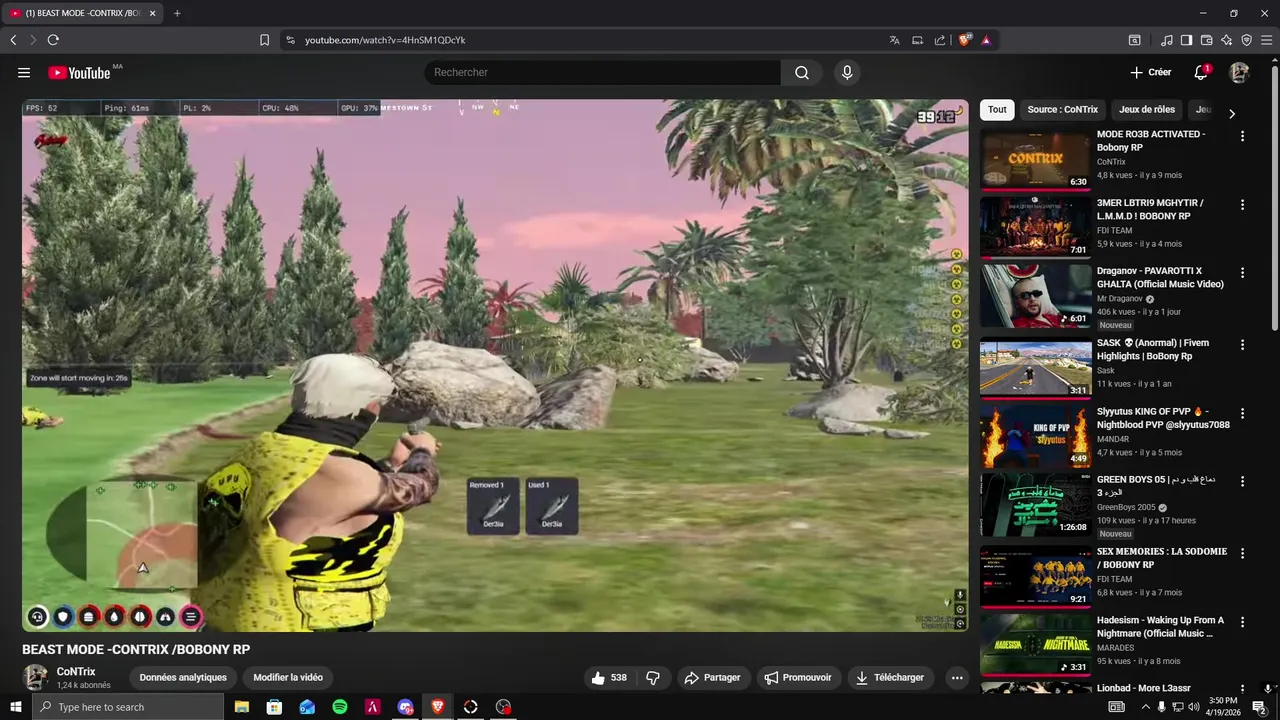Go back with browser back arrow
This screenshot has height=720, width=1280.
point(13,40)
